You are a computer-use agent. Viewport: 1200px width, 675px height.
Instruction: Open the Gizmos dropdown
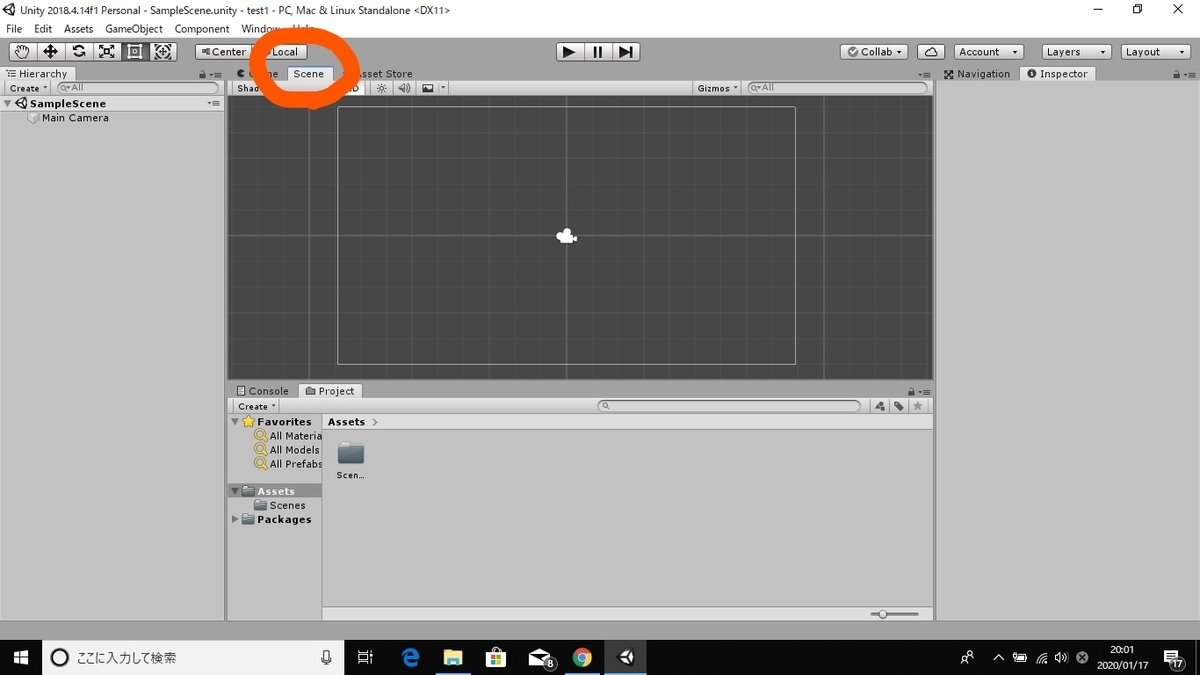[x=718, y=88]
